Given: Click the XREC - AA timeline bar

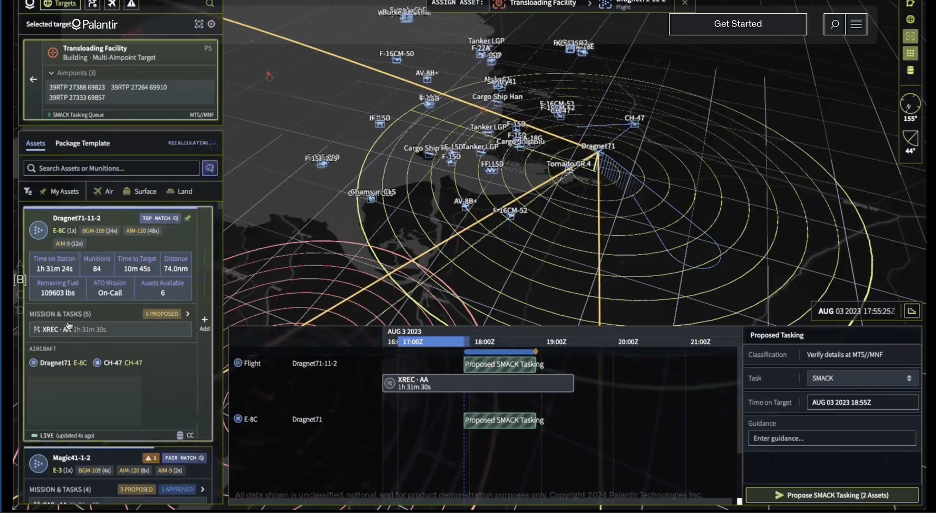Looking at the screenshot, I should pyautogui.click(x=478, y=383).
